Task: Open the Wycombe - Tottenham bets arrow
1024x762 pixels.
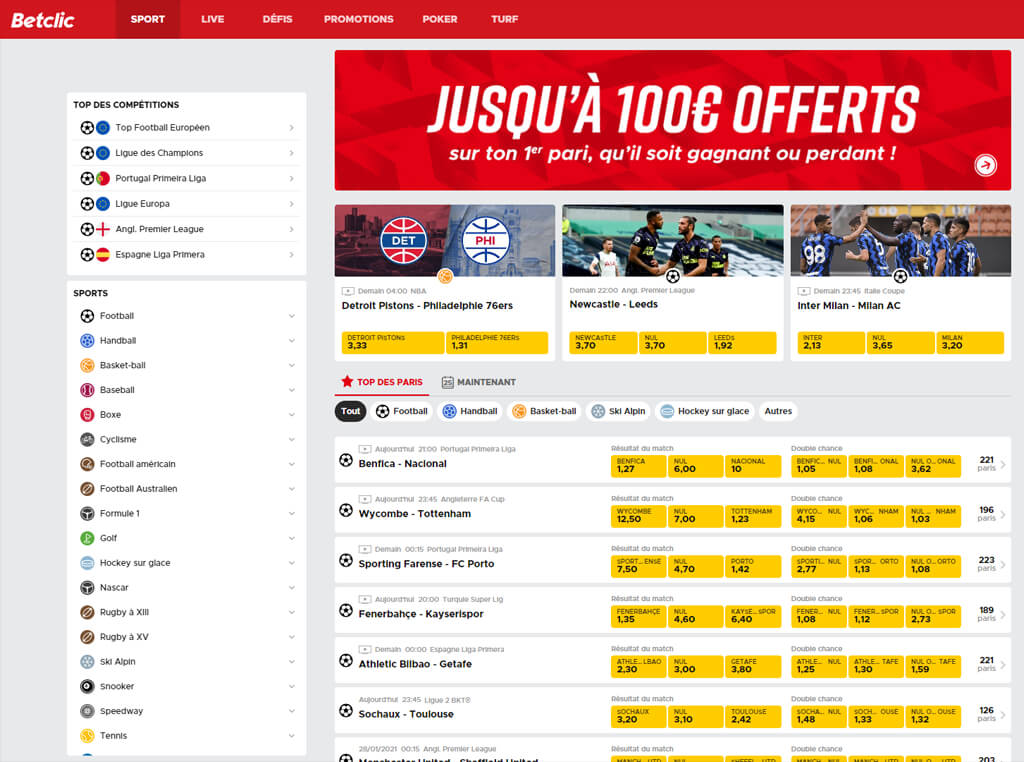Action: pyautogui.click(x=1002, y=515)
